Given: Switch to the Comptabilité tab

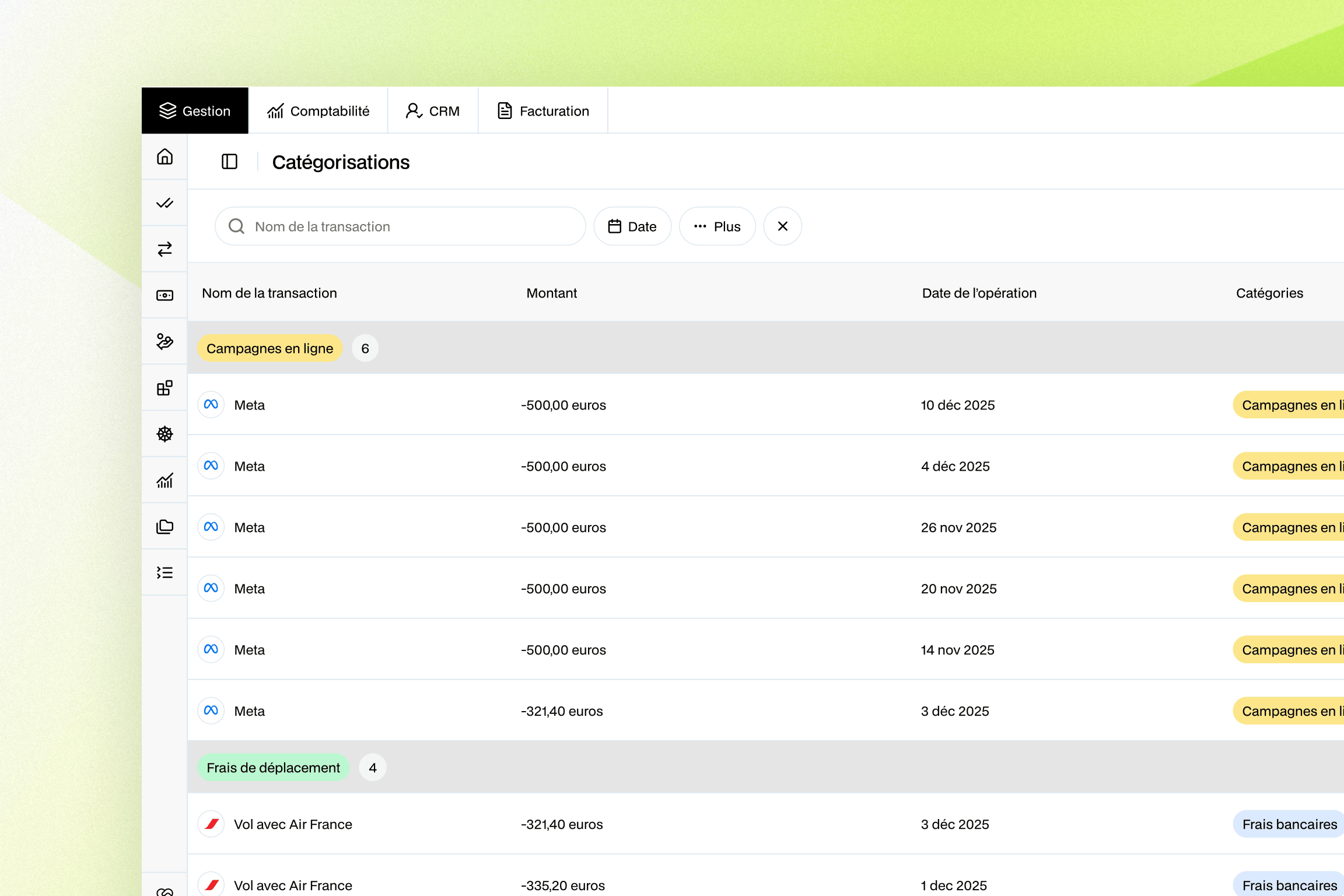Looking at the screenshot, I should click(x=318, y=111).
